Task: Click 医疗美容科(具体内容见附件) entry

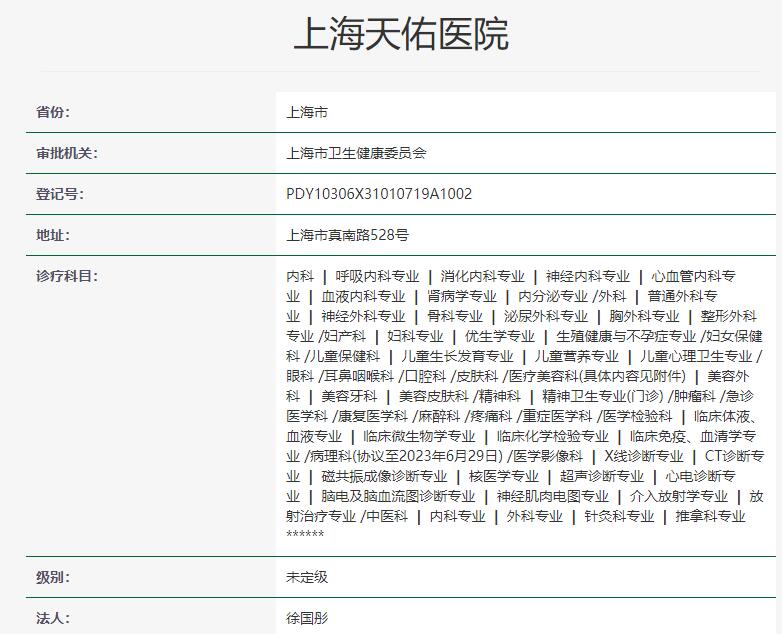Action: tap(597, 376)
